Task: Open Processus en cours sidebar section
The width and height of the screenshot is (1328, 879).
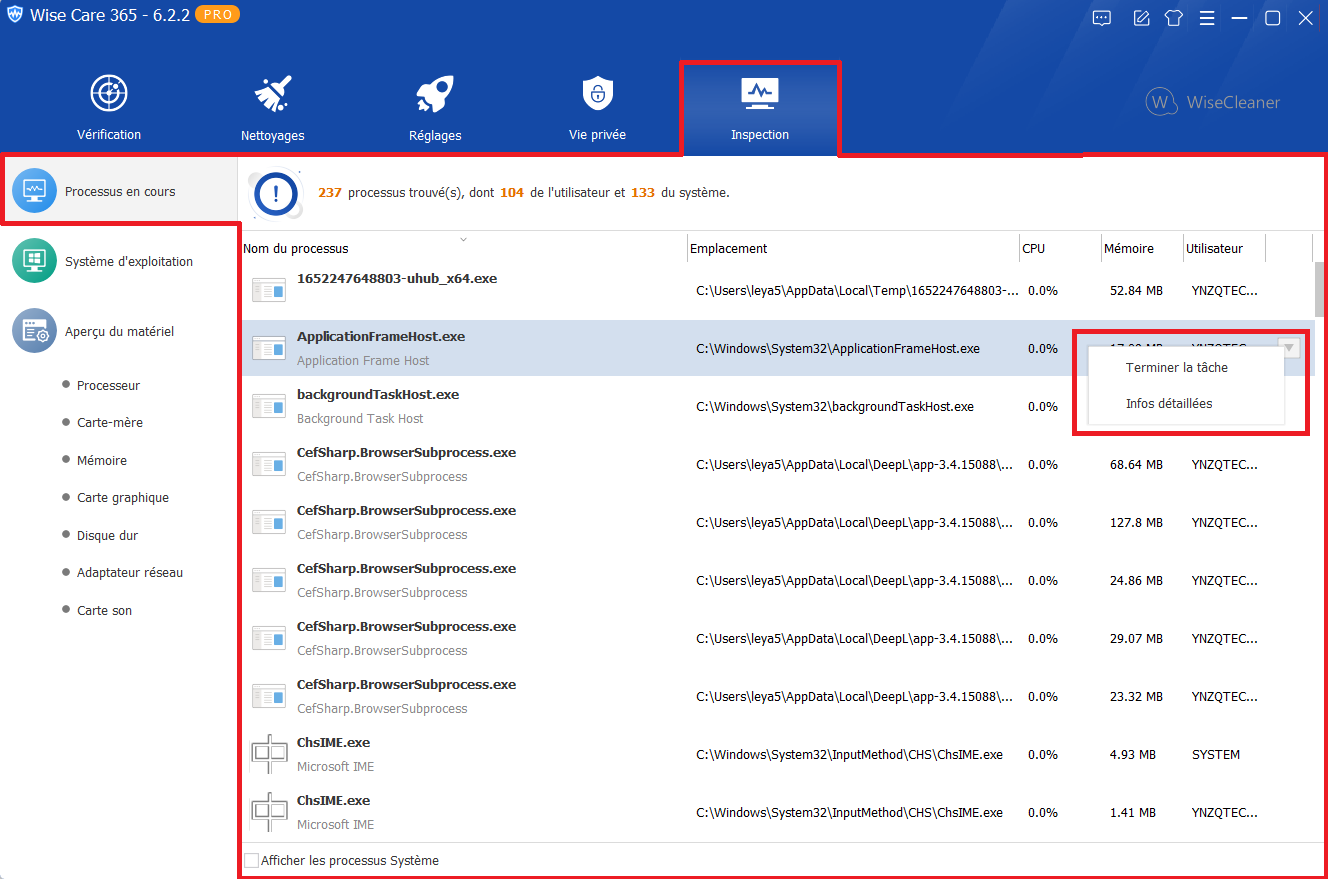Action: tap(119, 191)
